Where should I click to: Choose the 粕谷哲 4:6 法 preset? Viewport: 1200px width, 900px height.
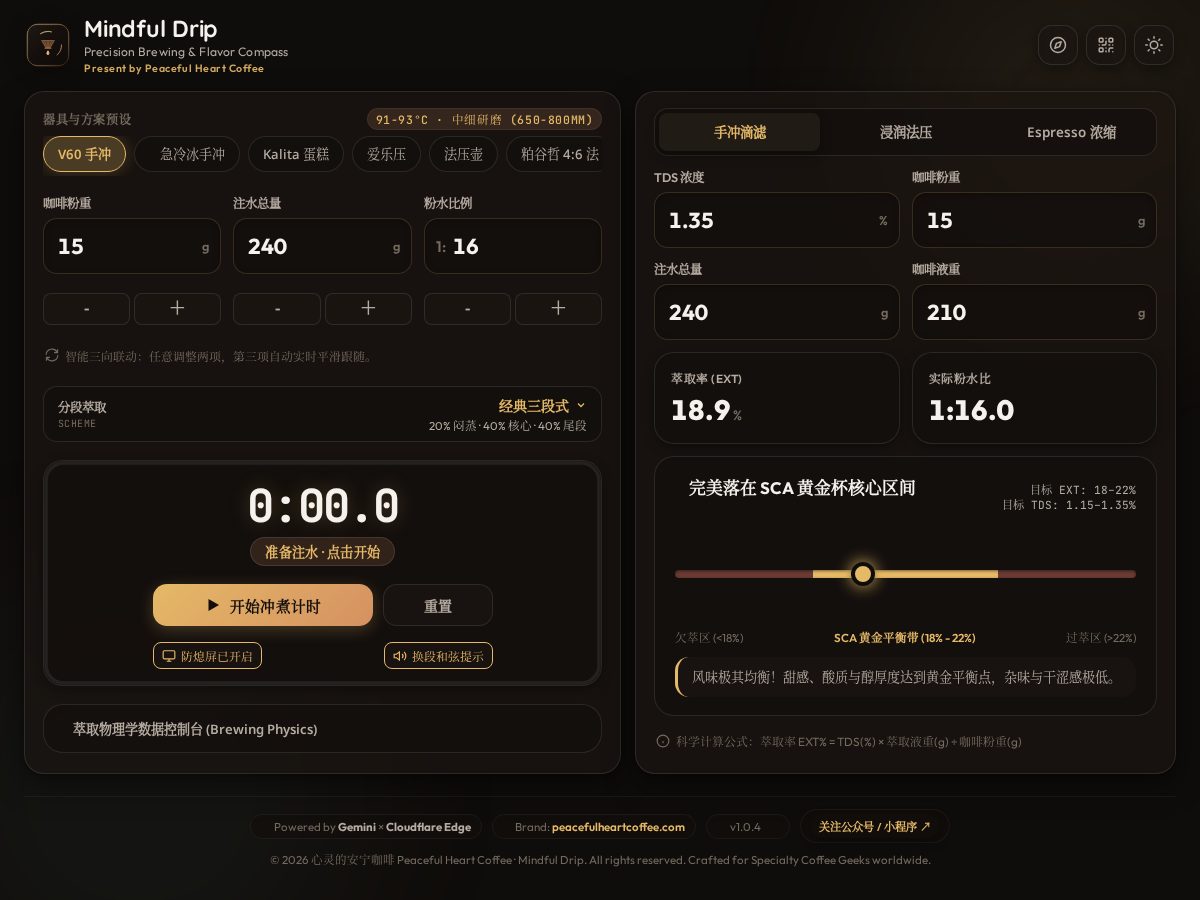click(x=554, y=154)
